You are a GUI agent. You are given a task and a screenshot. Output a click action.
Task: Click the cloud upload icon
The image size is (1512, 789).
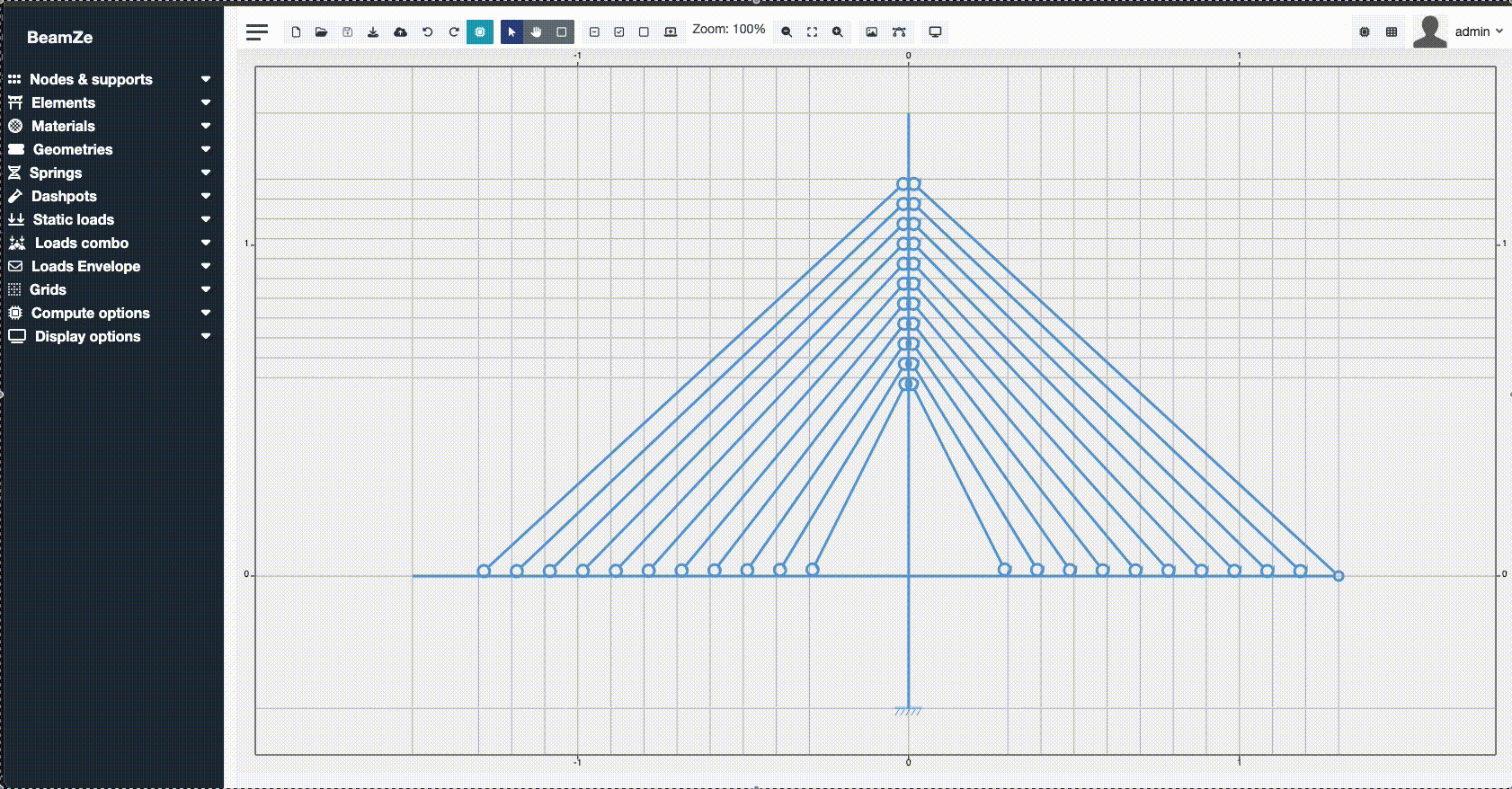[400, 32]
